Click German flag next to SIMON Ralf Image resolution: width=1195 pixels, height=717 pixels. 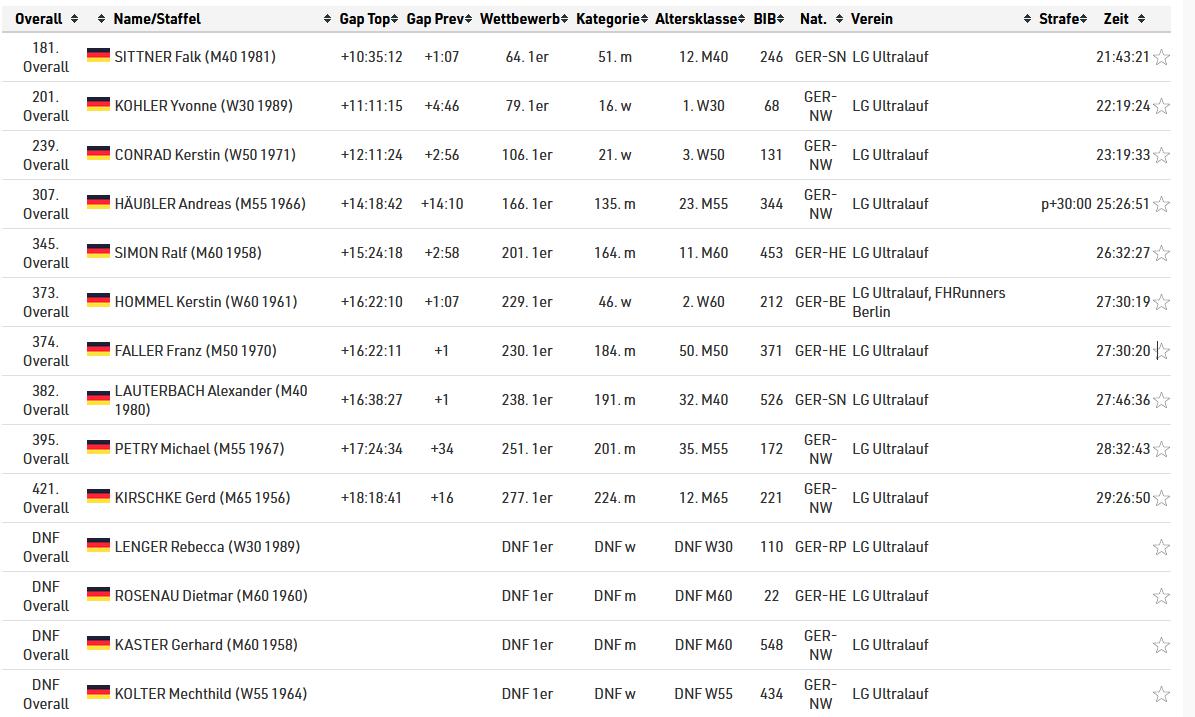98,252
